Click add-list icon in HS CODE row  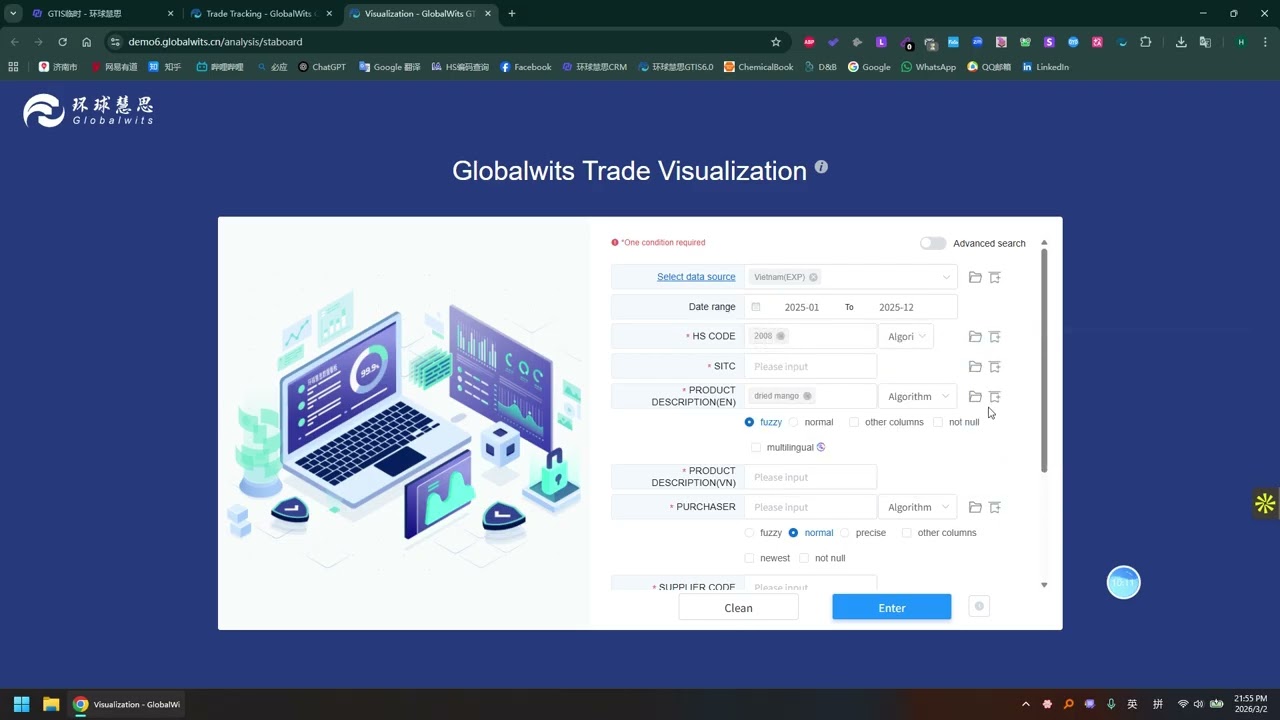pos(995,337)
